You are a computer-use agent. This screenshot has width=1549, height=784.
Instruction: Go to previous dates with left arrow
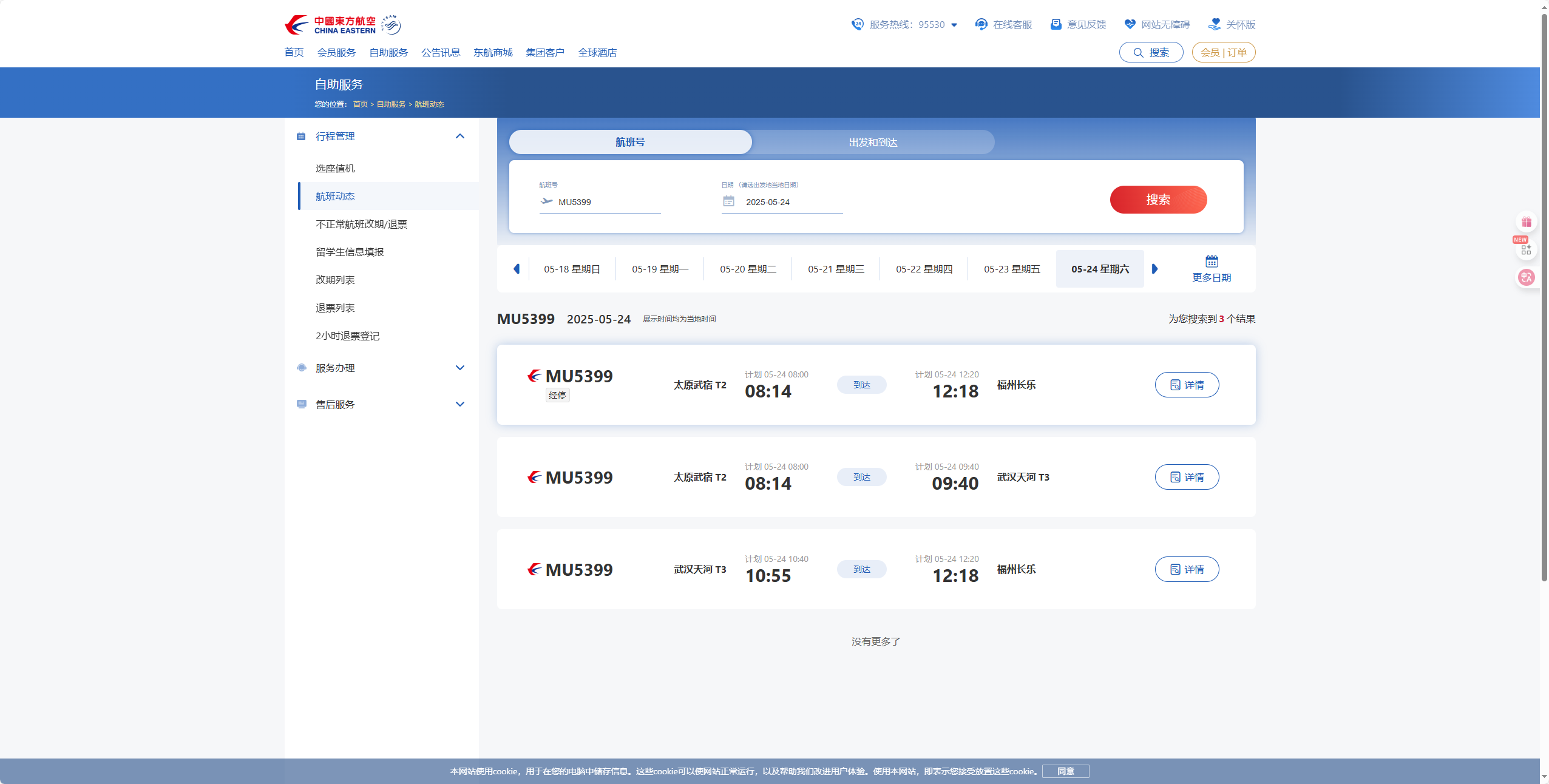pos(517,269)
